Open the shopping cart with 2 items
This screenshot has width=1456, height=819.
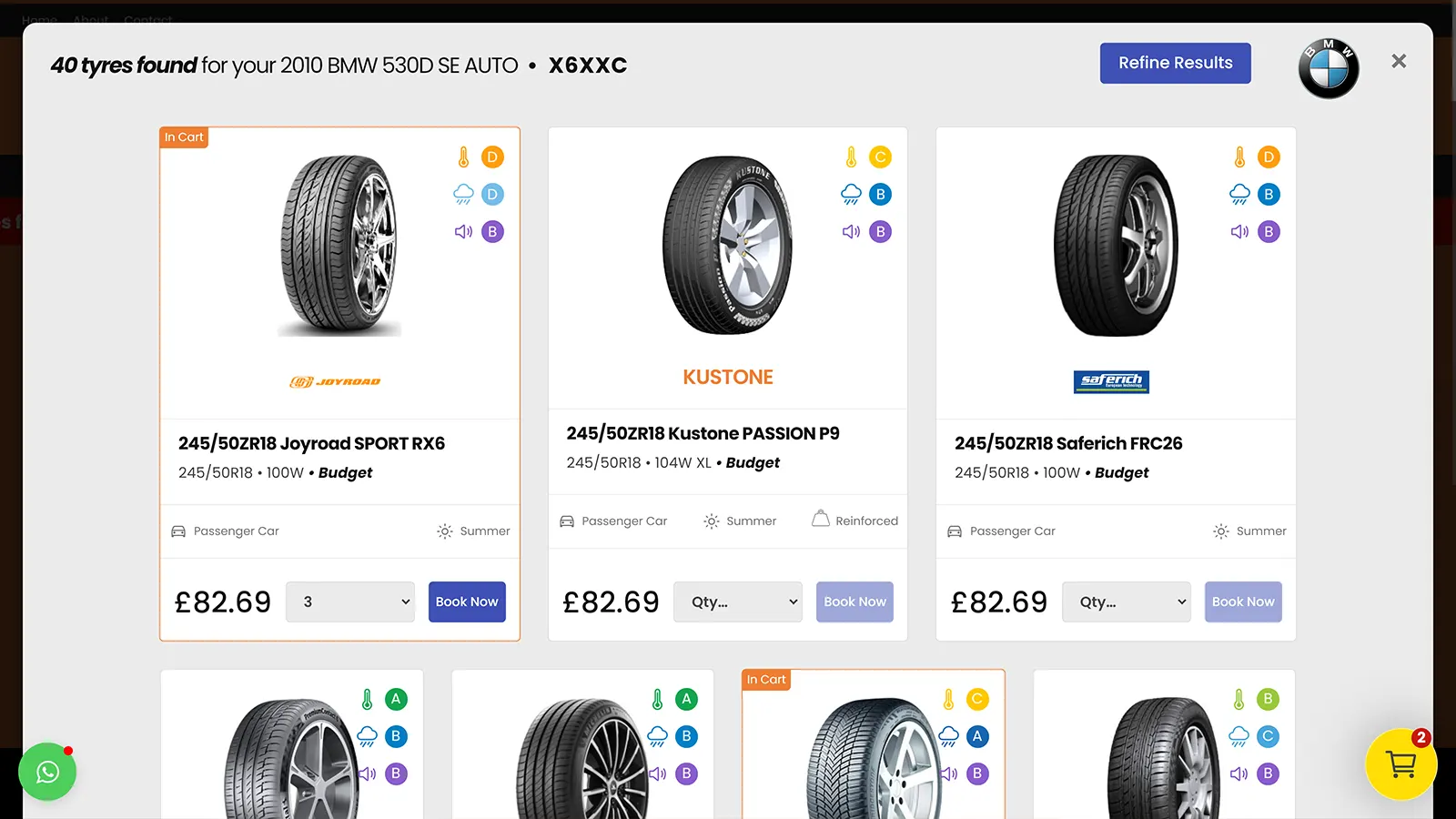1401,764
